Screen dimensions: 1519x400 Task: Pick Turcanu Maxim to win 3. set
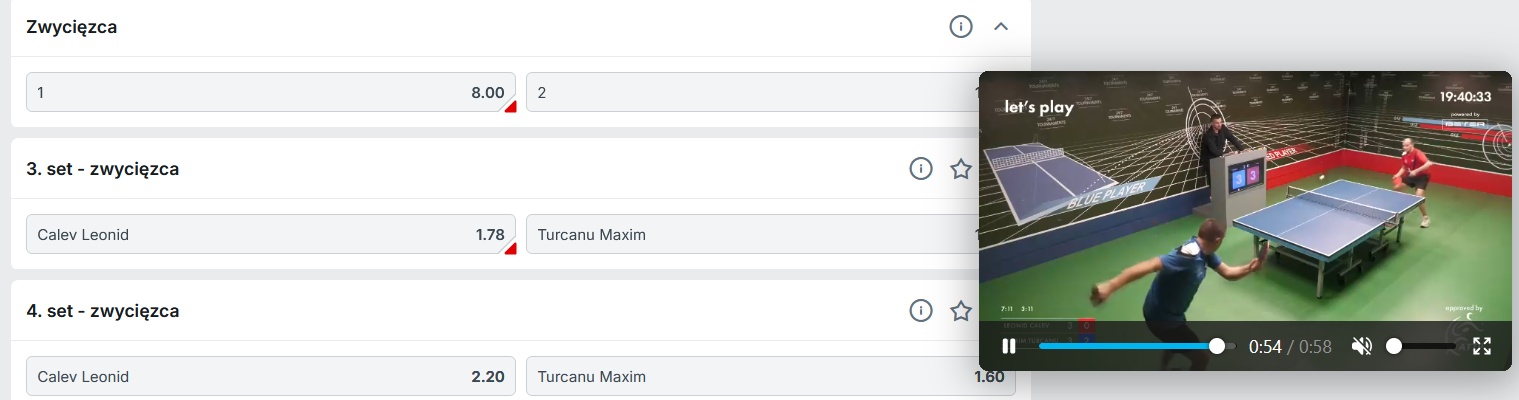point(750,234)
